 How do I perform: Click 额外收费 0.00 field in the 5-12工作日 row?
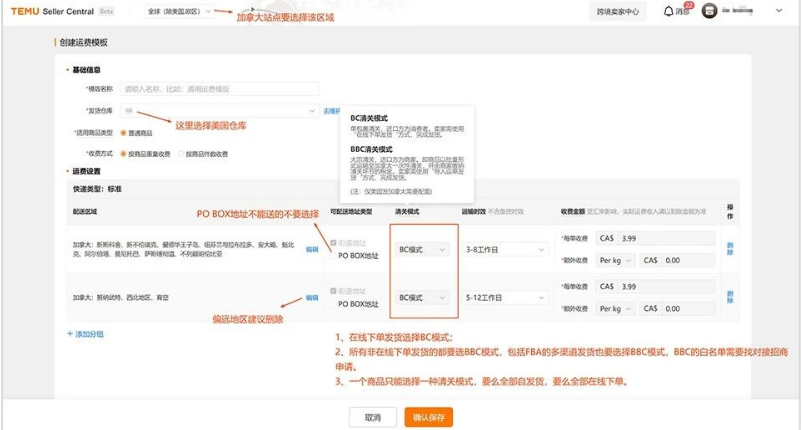(687, 309)
